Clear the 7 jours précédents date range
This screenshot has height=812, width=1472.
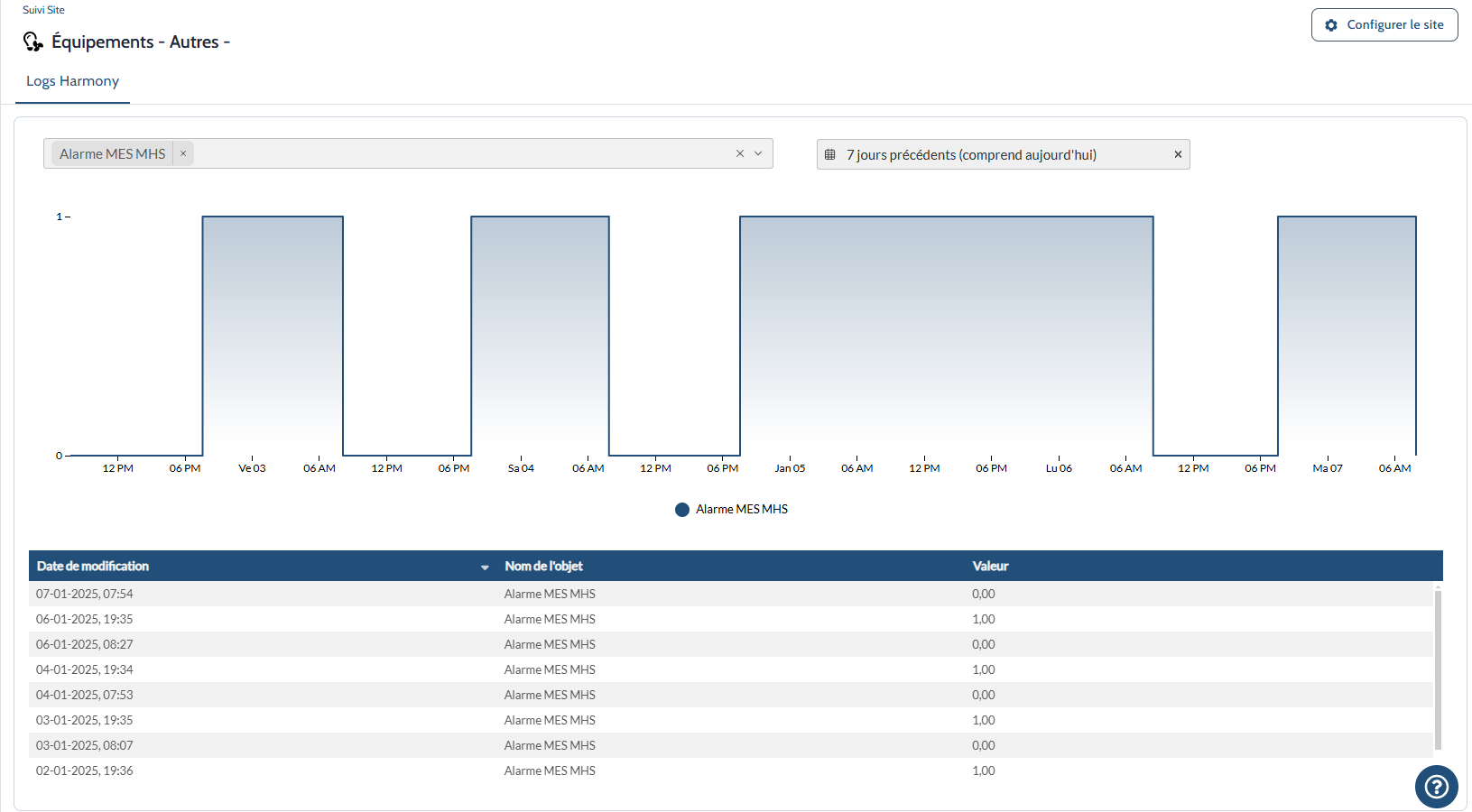coord(1178,154)
